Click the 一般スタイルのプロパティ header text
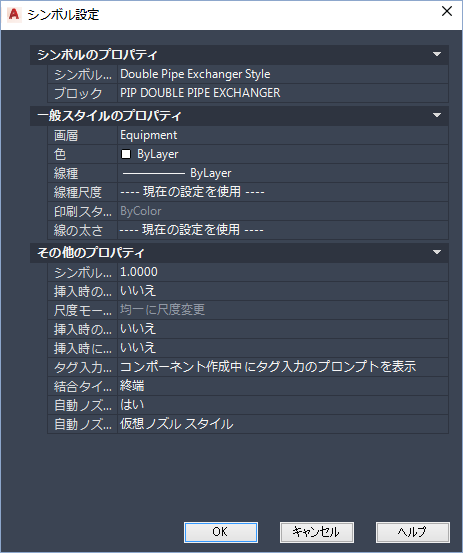Screen dimensions: 463x553 click(x=109, y=116)
